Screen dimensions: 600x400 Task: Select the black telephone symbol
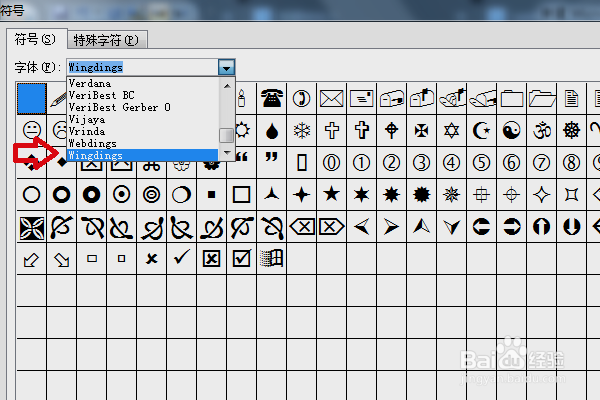[x=272, y=99]
